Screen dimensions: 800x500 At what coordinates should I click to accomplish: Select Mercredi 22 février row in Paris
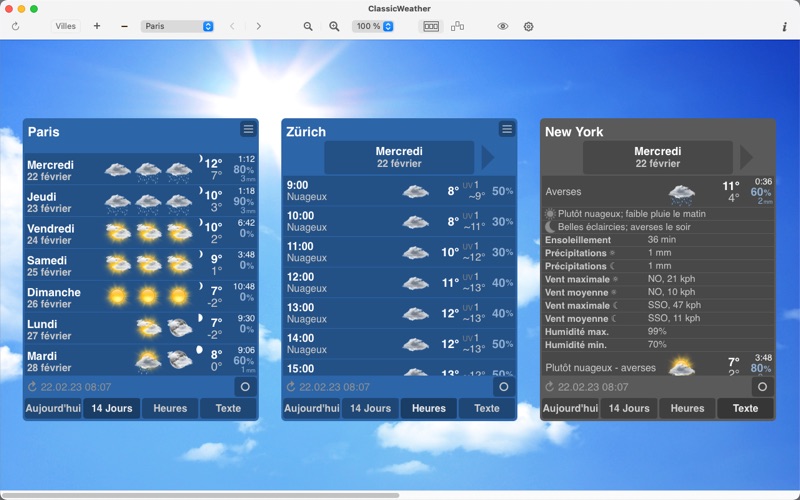tap(141, 170)
